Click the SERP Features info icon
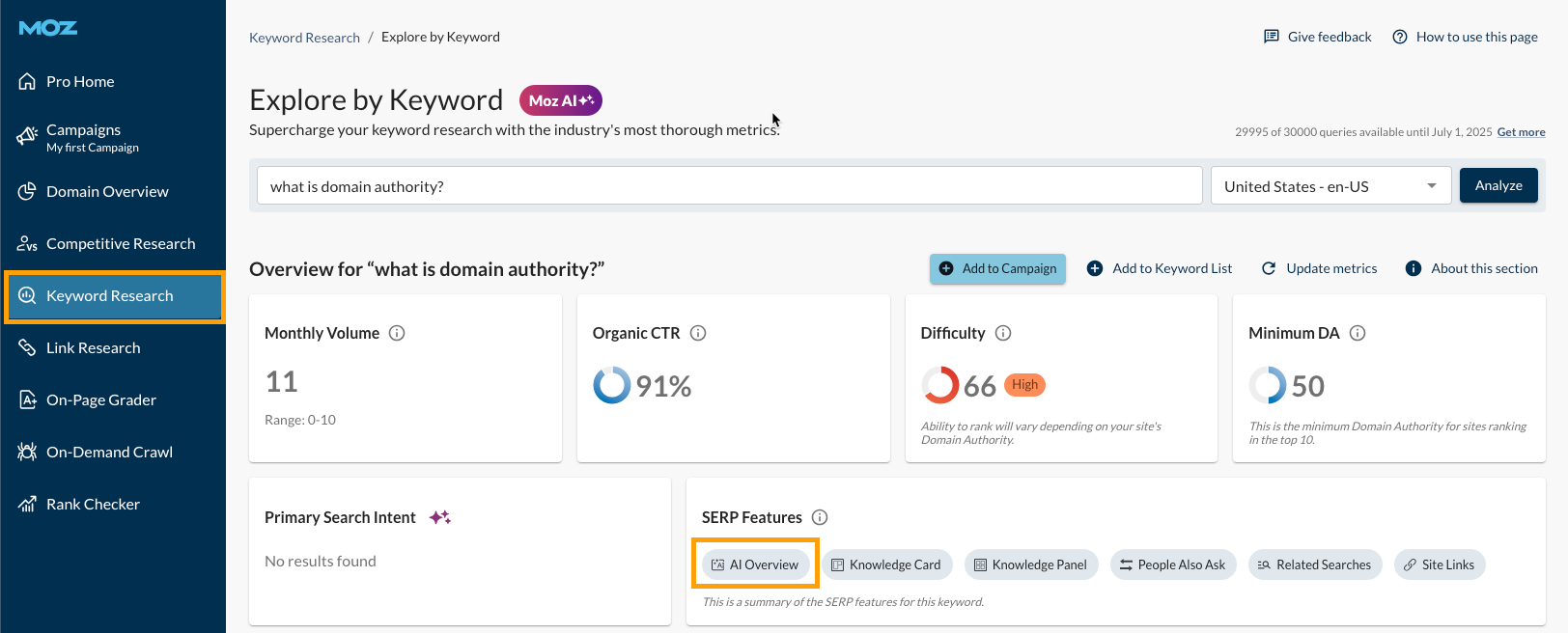 coord(820,517)
